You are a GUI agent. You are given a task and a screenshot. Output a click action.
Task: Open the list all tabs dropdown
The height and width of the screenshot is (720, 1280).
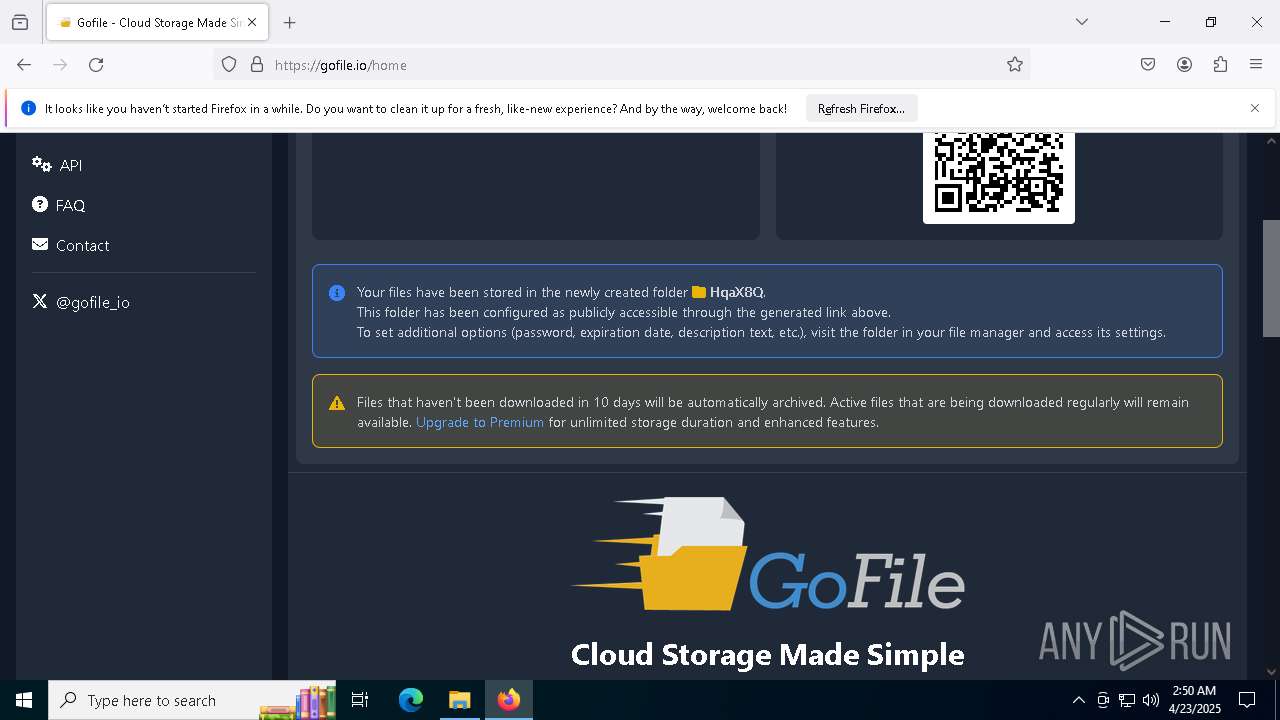(1081, 22)
